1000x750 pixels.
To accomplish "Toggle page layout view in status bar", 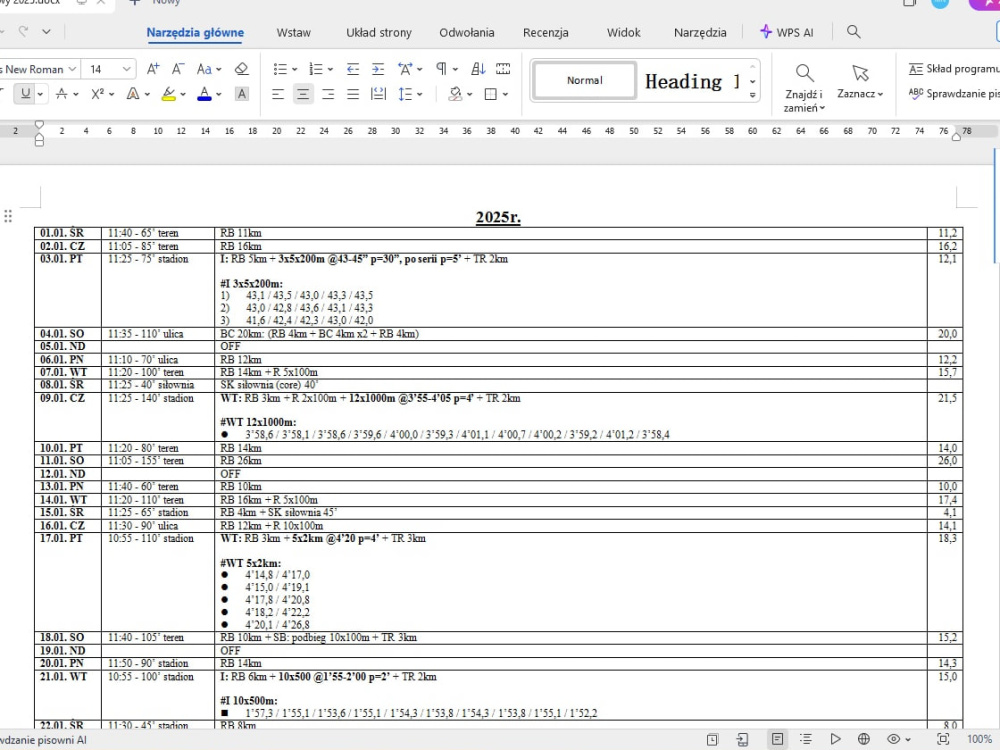I will [777, 739].
